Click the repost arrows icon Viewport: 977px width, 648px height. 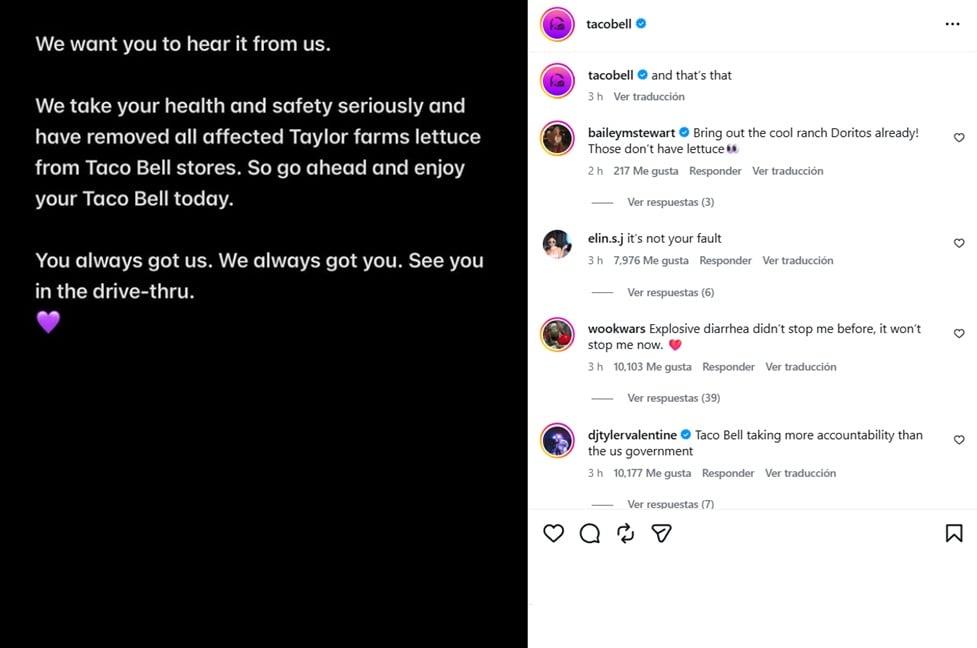[626, 533]
